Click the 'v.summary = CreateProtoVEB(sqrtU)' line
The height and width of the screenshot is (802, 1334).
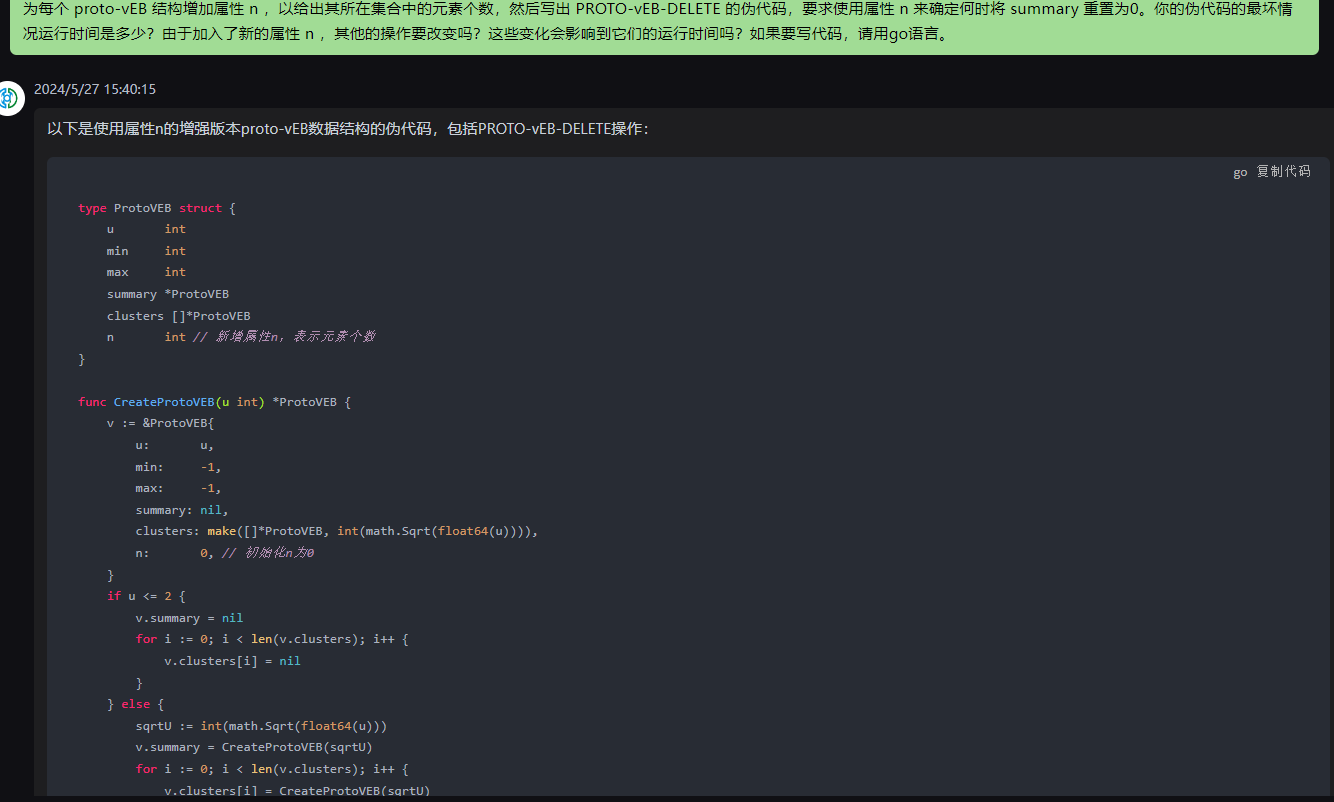tap(255, 747)
